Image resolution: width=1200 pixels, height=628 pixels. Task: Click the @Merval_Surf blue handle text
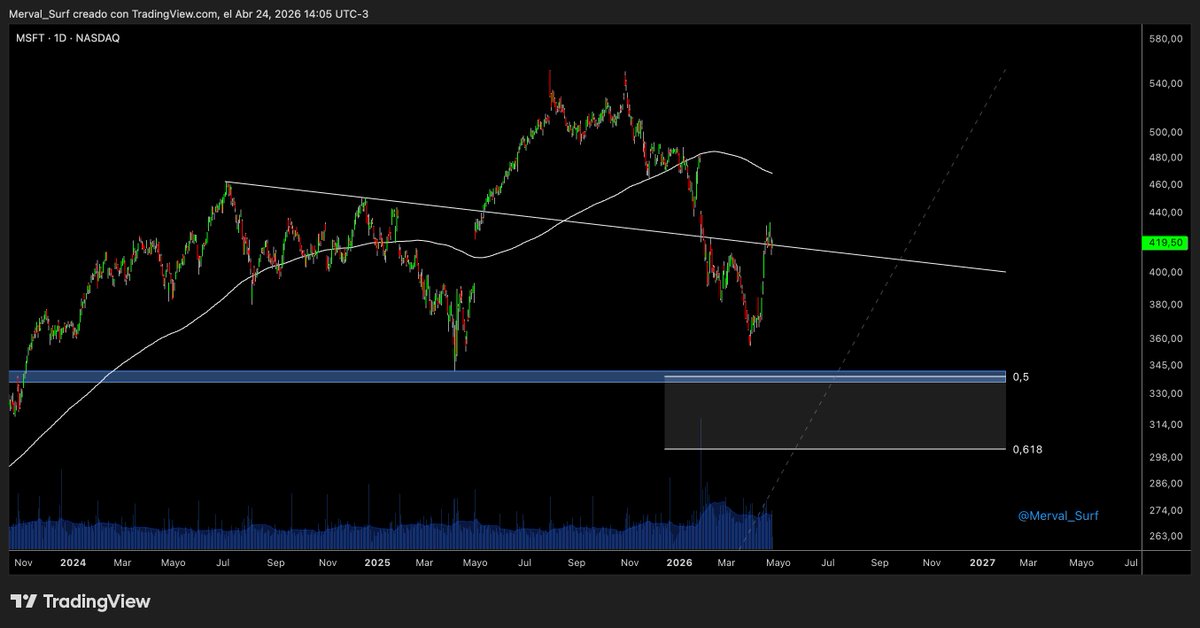click(1058, 516)
